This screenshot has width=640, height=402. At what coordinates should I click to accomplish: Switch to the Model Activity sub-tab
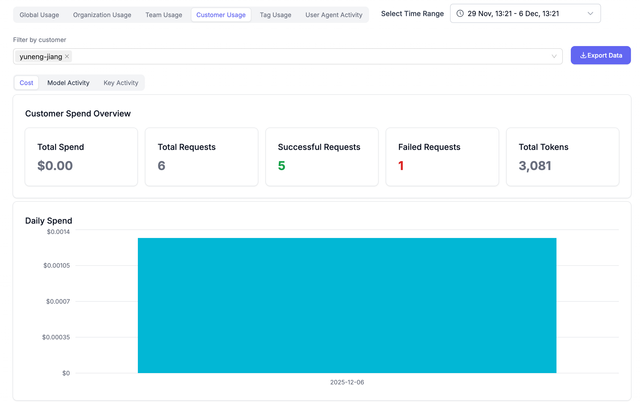click(68, 83)
